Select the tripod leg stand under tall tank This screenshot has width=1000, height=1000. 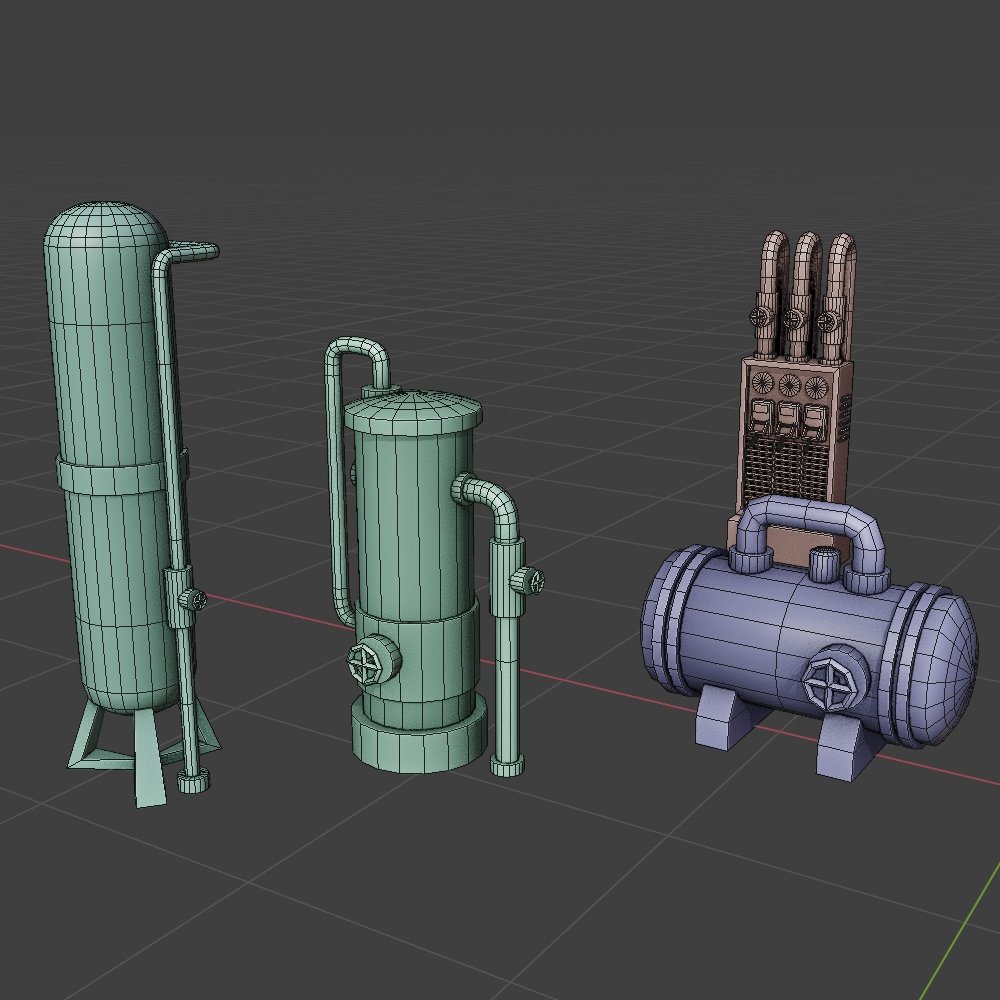click(x=100, y=745)
